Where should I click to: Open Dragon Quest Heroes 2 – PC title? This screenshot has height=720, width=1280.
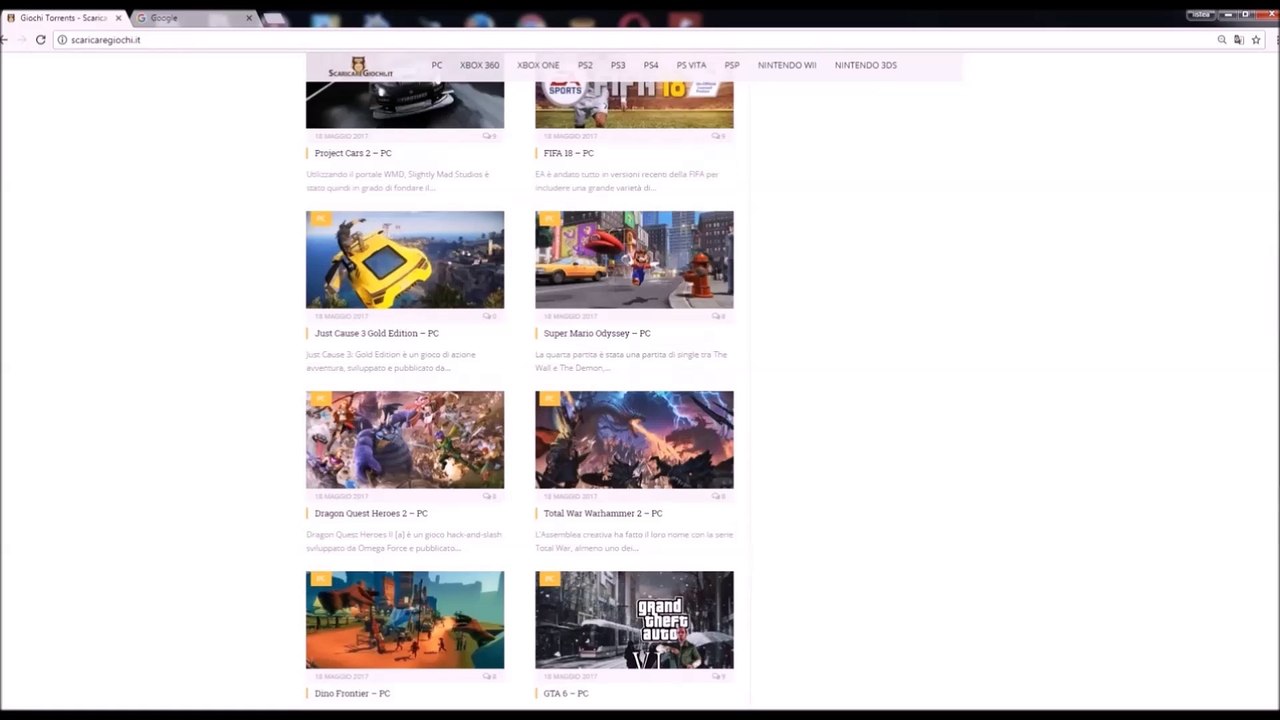(x=371, y=513)
